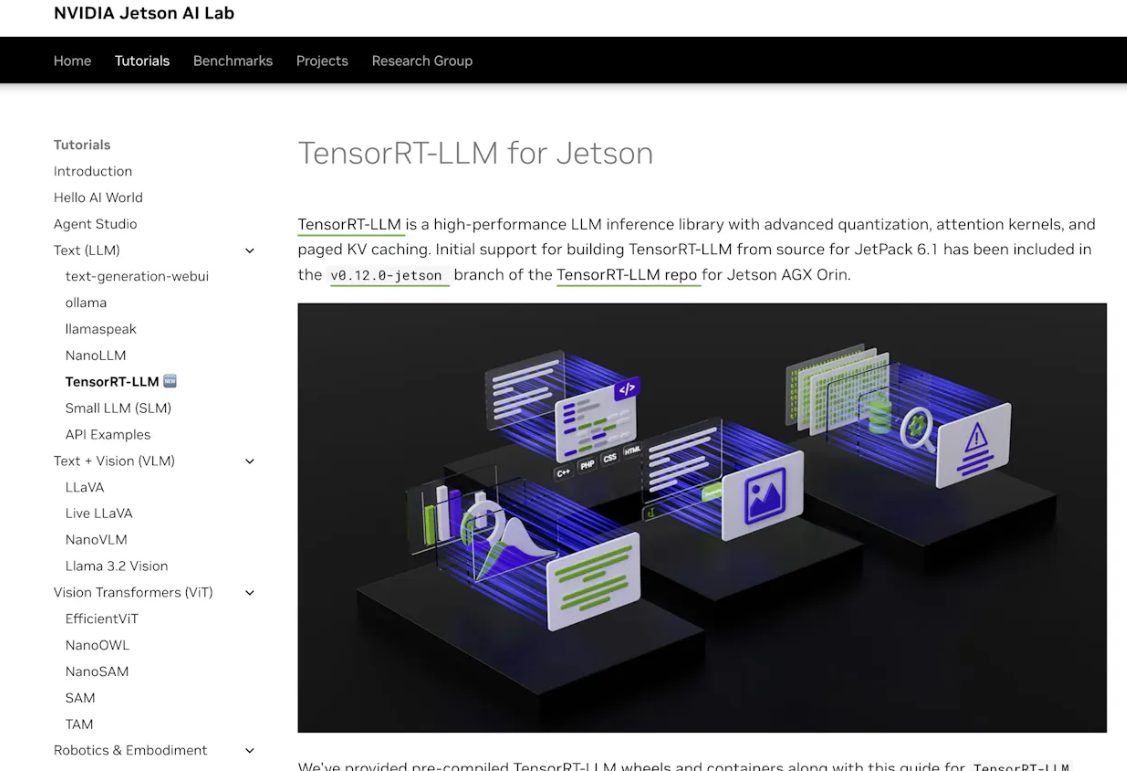Select NanoOWL under Vision Transformers
Image resolution: width=1127 pixels, height=771 pixels.
coord(96,645)
